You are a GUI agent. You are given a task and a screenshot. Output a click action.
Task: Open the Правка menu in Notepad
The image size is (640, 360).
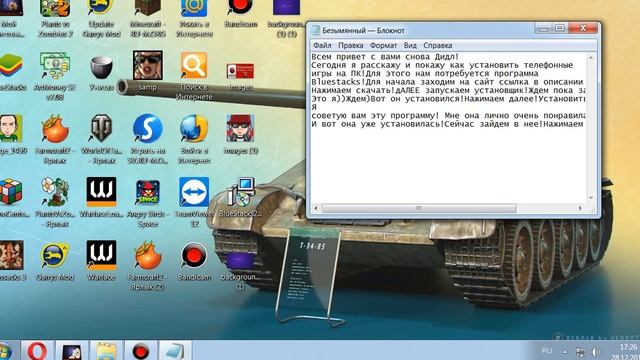click(351, 45)
